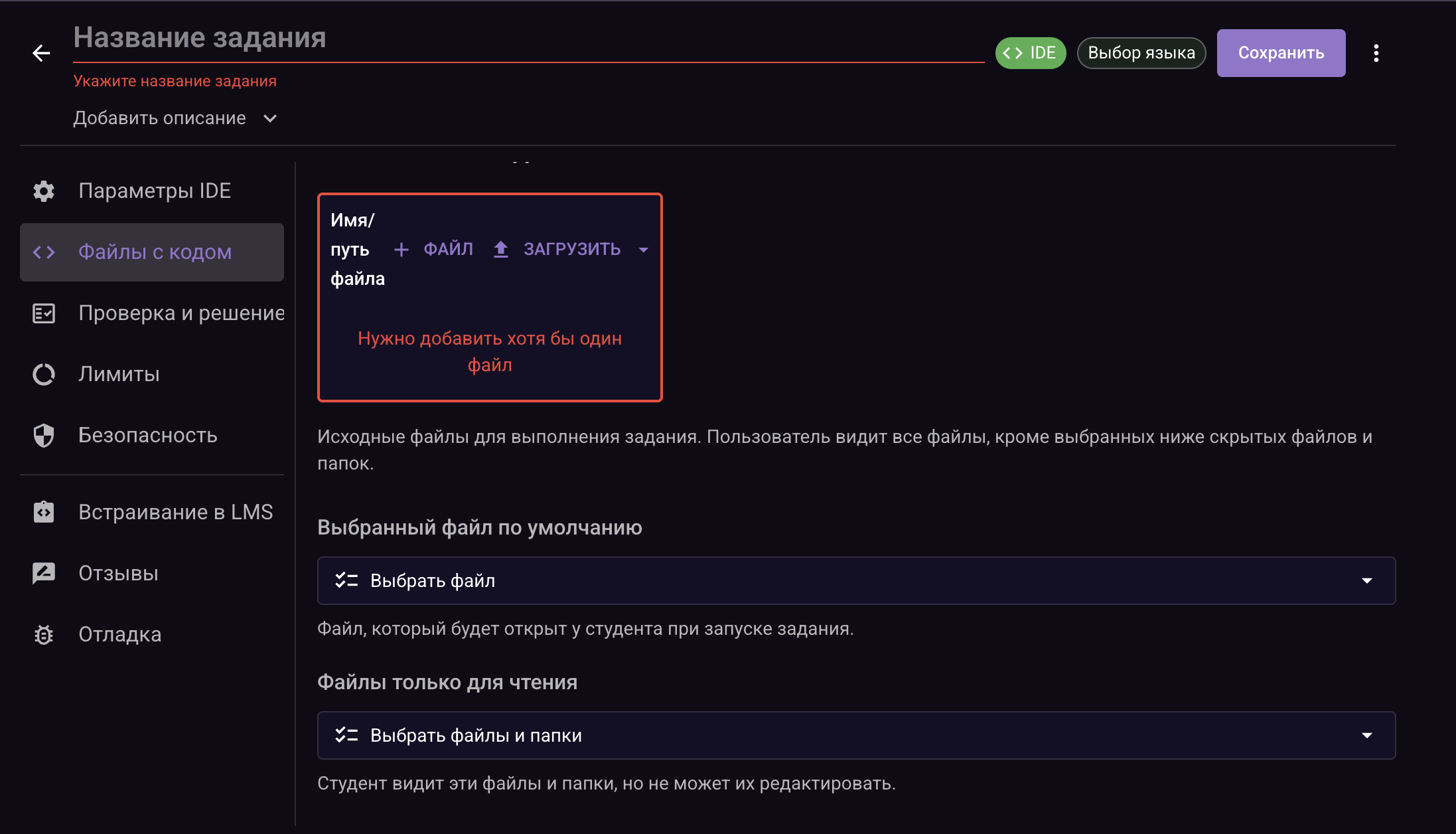Open the Выбрать файл dropdown
This screenshot has height=834, width=1456.
point(856,580)
